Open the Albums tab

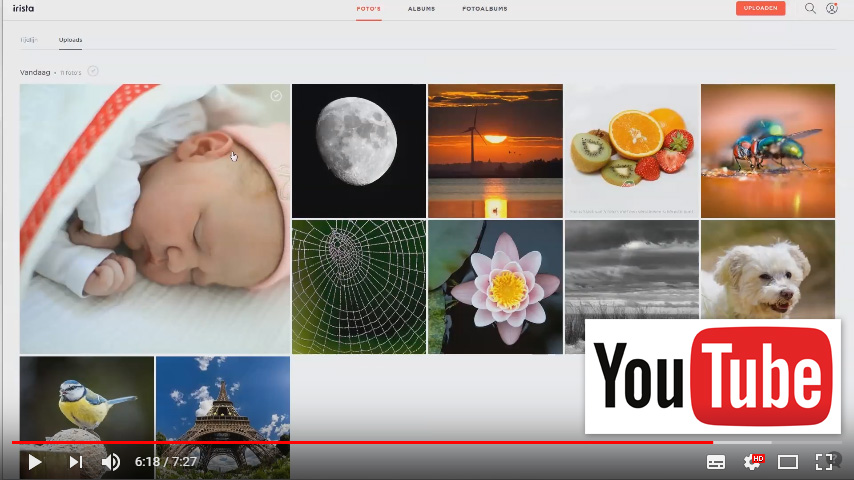point(421,9)
